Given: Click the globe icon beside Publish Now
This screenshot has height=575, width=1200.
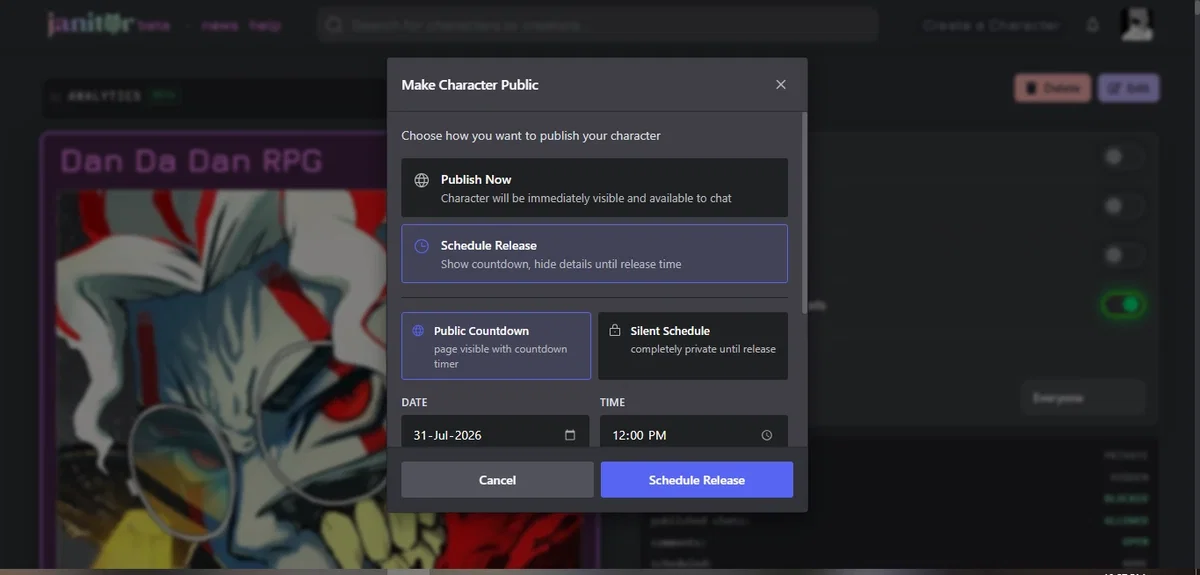Looking at the screenshot, I should coord(422,180).
